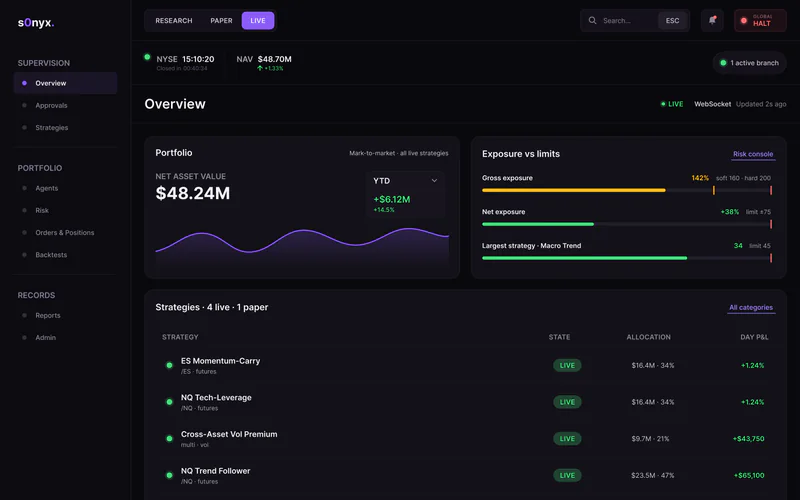Open Overview in the sidebar
Screen dimensions: 800x500
[65, 83]
